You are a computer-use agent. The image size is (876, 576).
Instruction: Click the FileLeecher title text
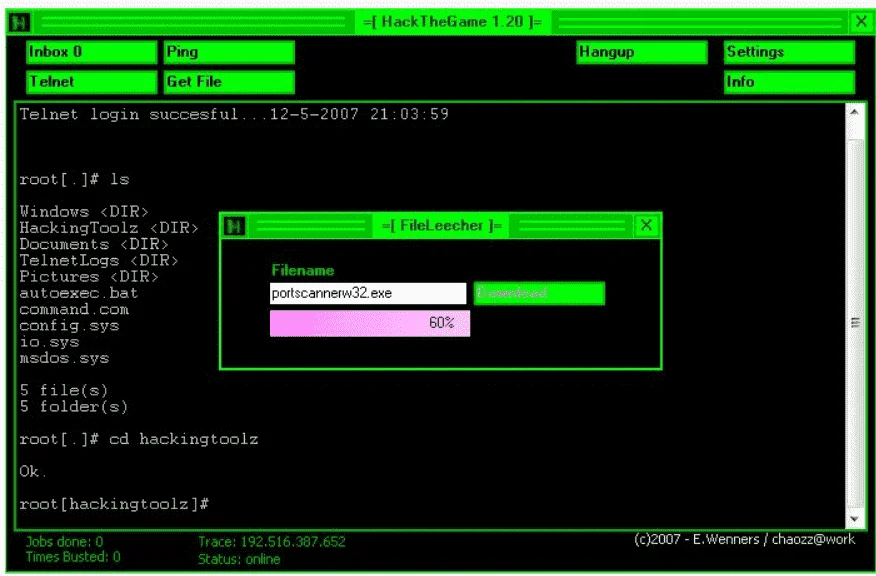441,226
